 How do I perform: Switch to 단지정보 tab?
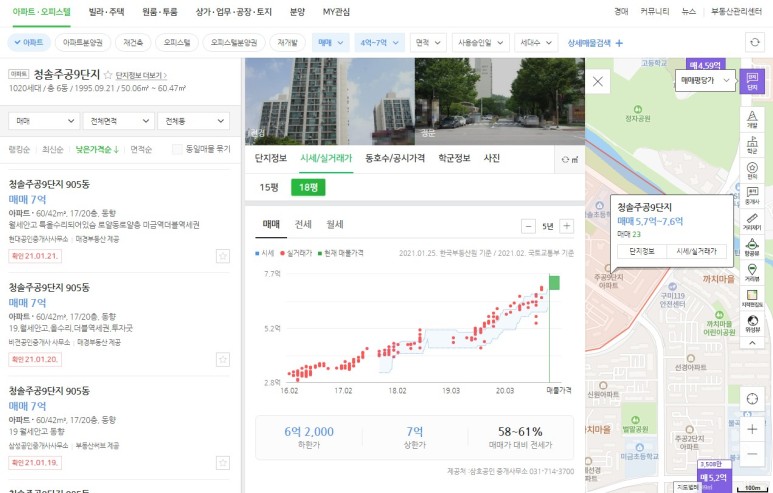271,158
